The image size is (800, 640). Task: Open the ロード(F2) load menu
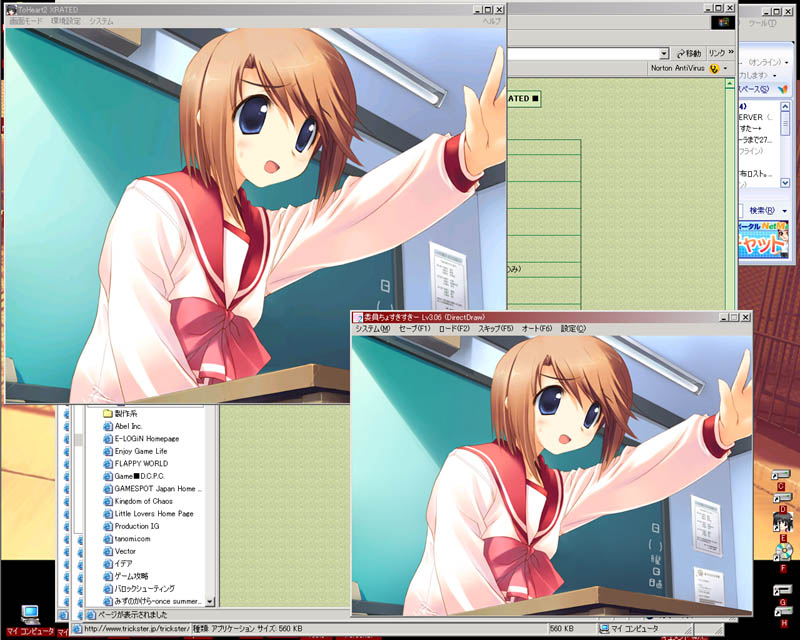[x=454, y=329]
